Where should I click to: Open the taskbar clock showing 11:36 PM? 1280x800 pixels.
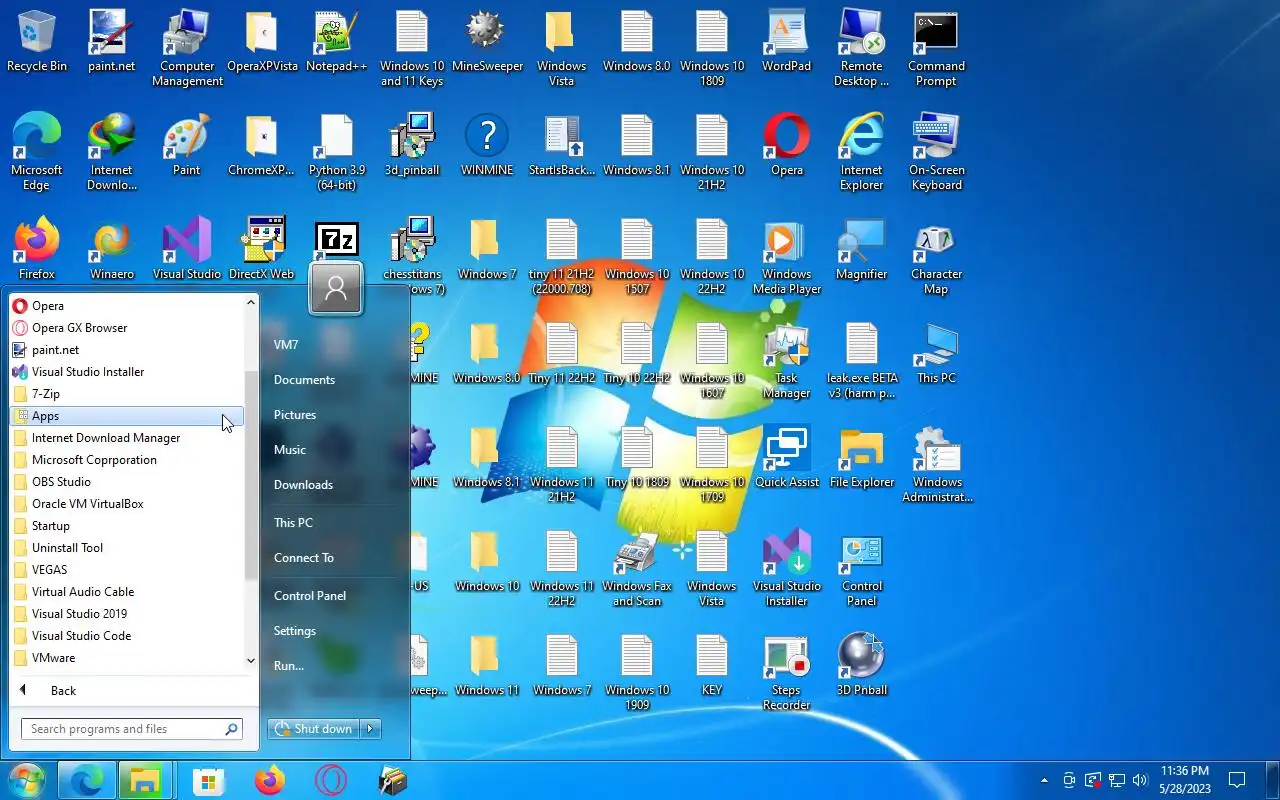pos(1185,780)
